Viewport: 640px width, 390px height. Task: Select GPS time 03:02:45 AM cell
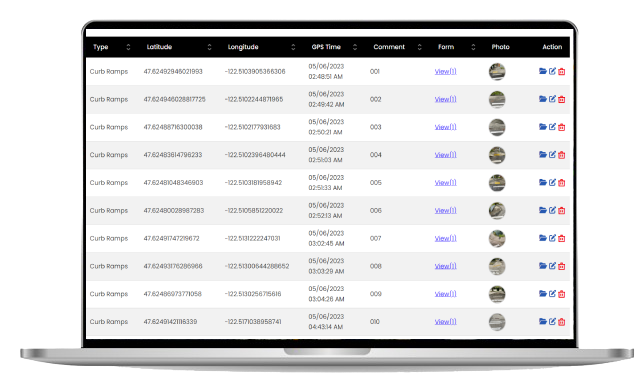[326, 238]
